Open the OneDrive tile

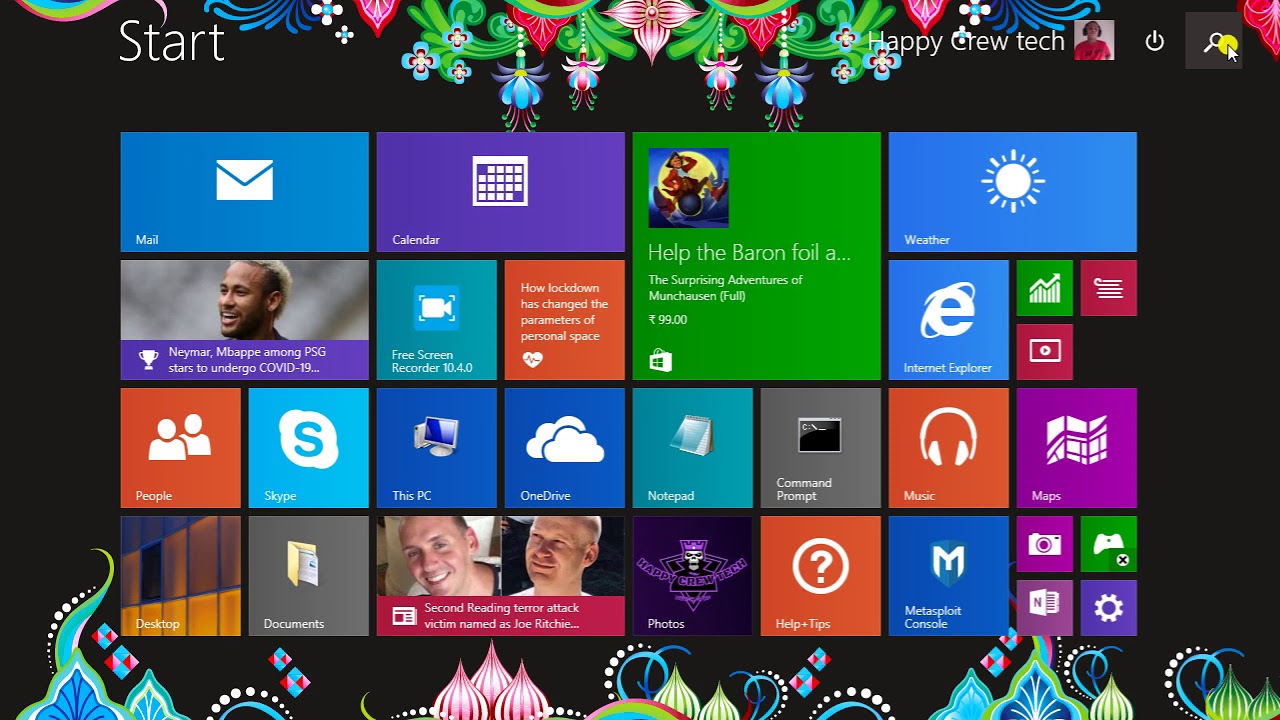coord(564,448)
